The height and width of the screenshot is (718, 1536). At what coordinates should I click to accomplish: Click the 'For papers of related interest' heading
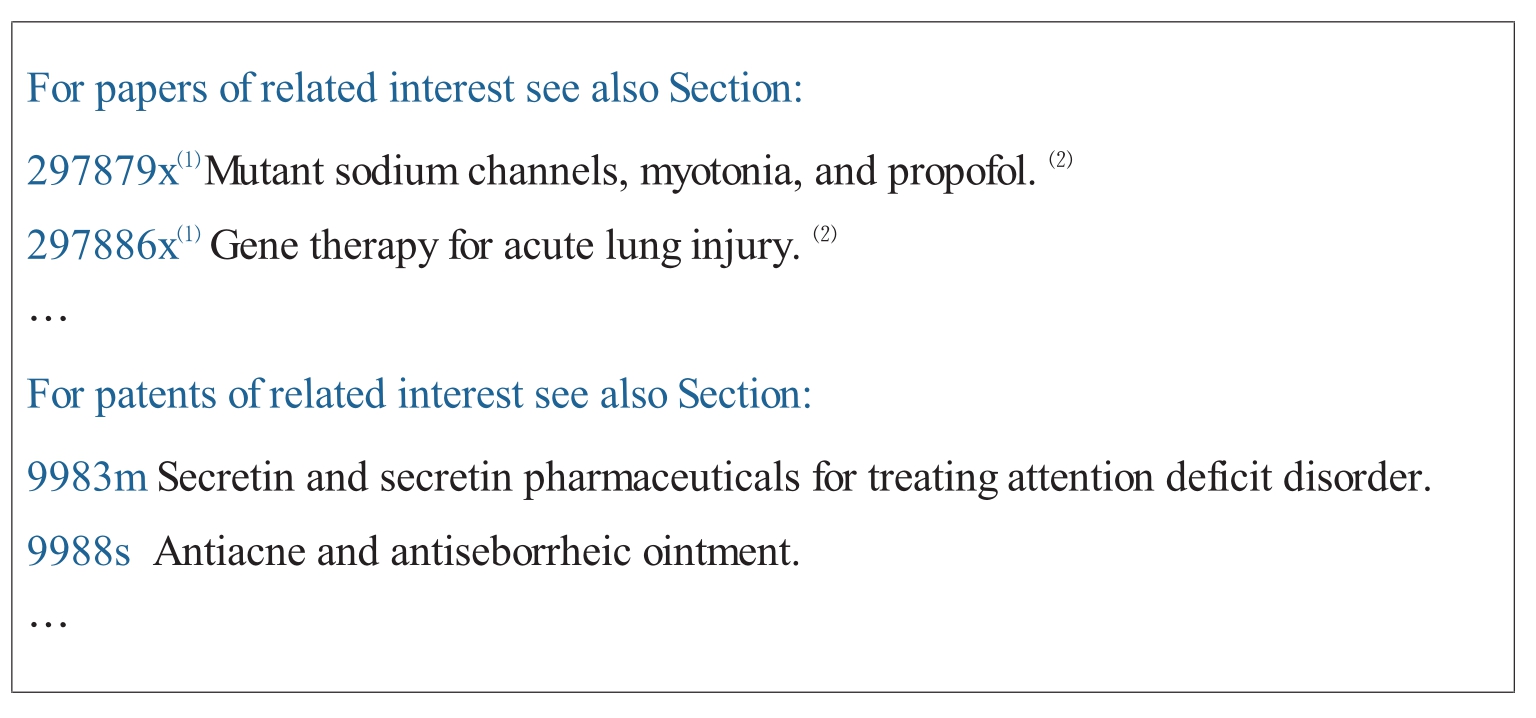coord(414,89)
